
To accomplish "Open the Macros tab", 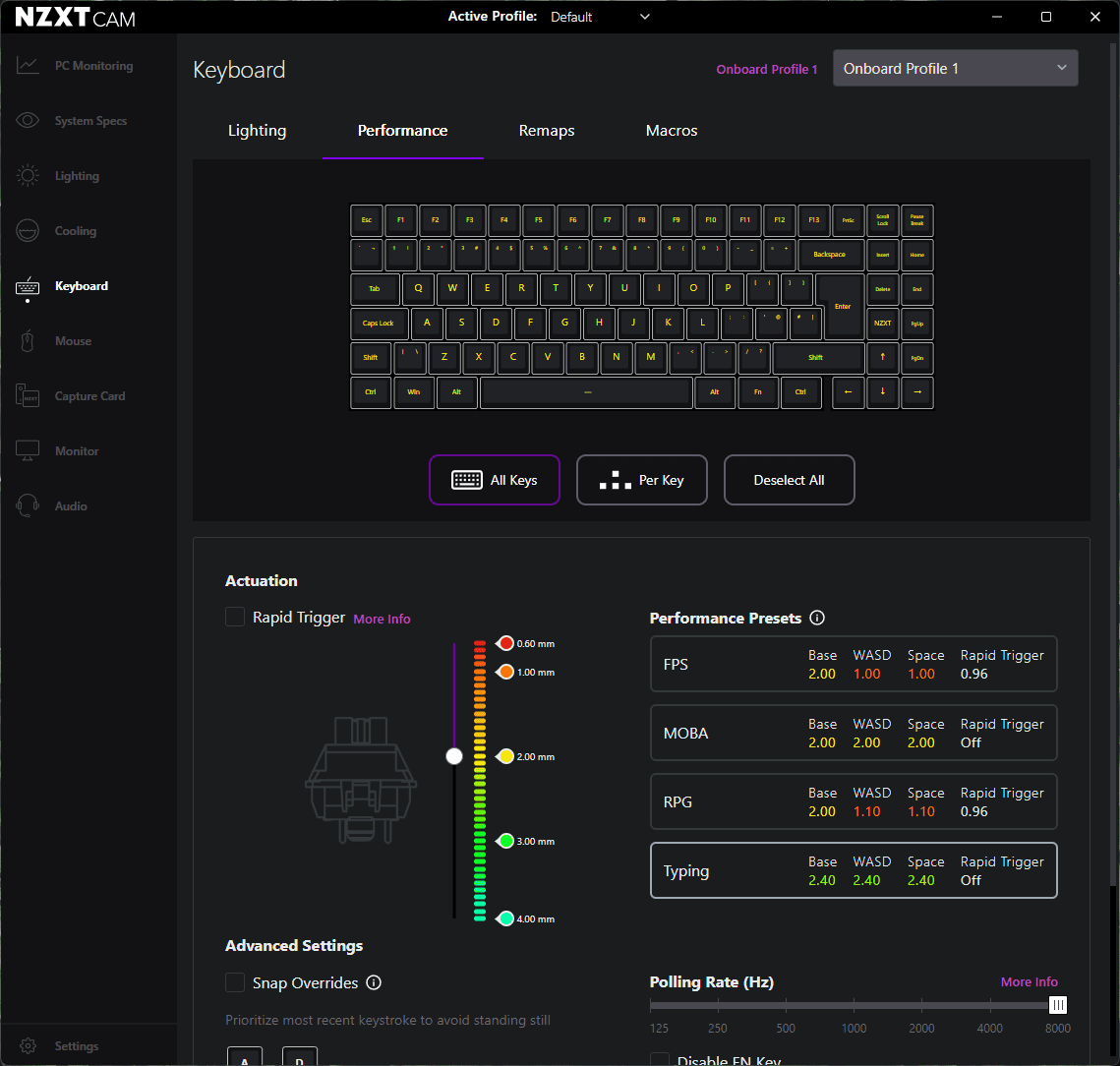I will pos(672,131).
